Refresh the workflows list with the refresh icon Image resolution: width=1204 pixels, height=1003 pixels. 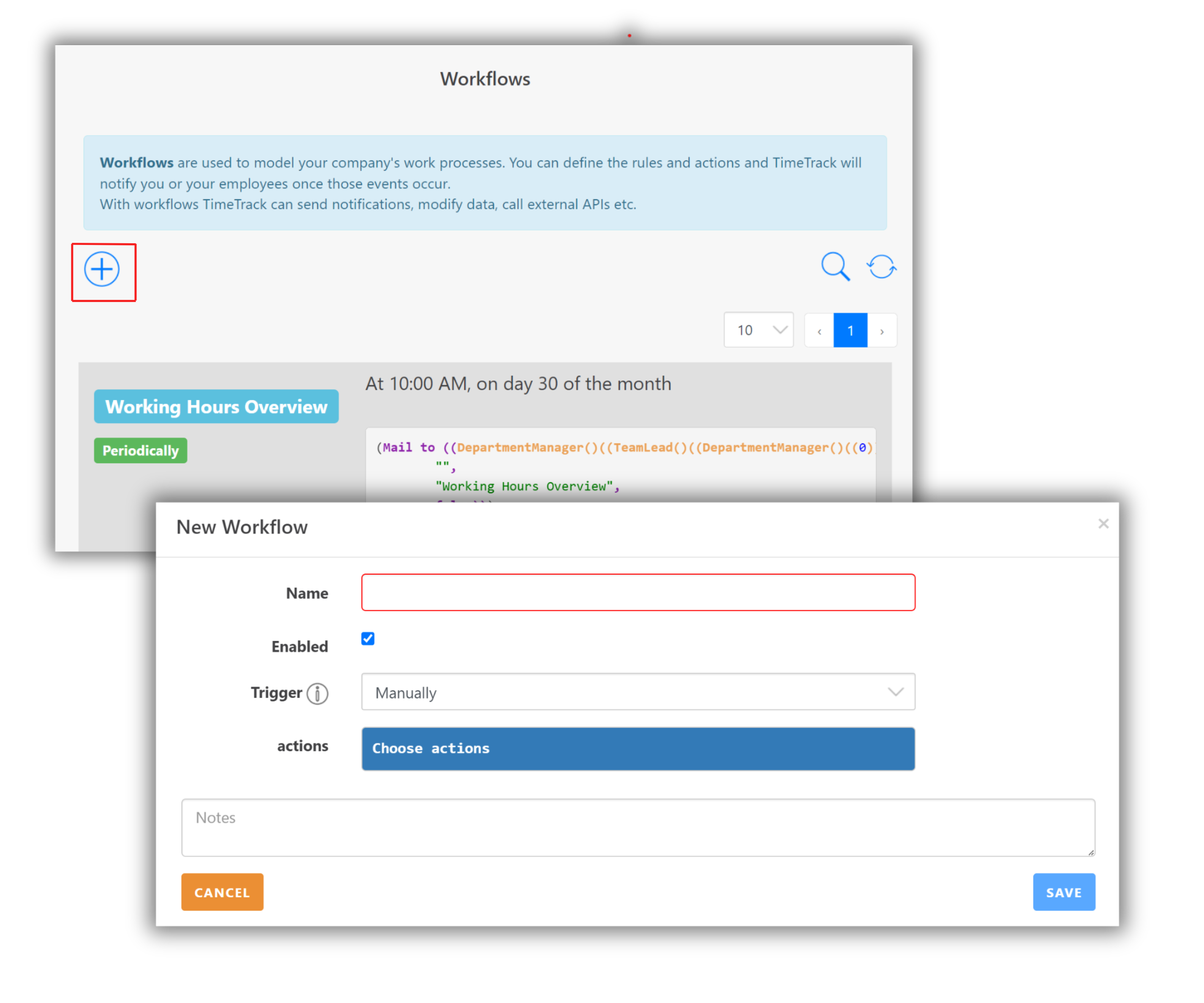click(x=881, y=266)
